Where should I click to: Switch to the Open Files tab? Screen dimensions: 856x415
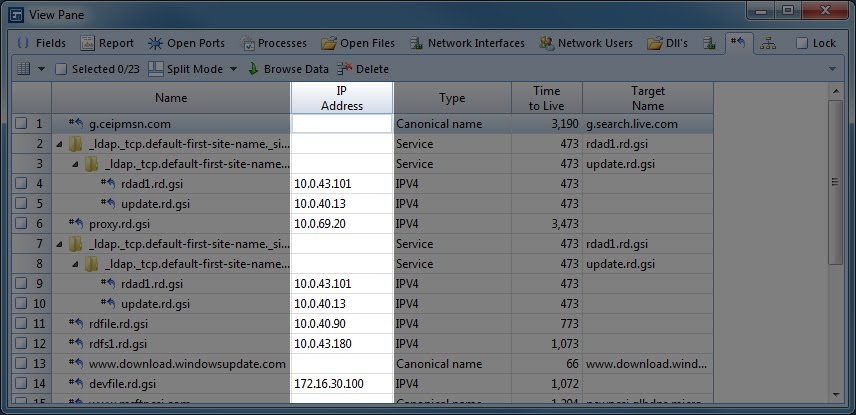358,43
